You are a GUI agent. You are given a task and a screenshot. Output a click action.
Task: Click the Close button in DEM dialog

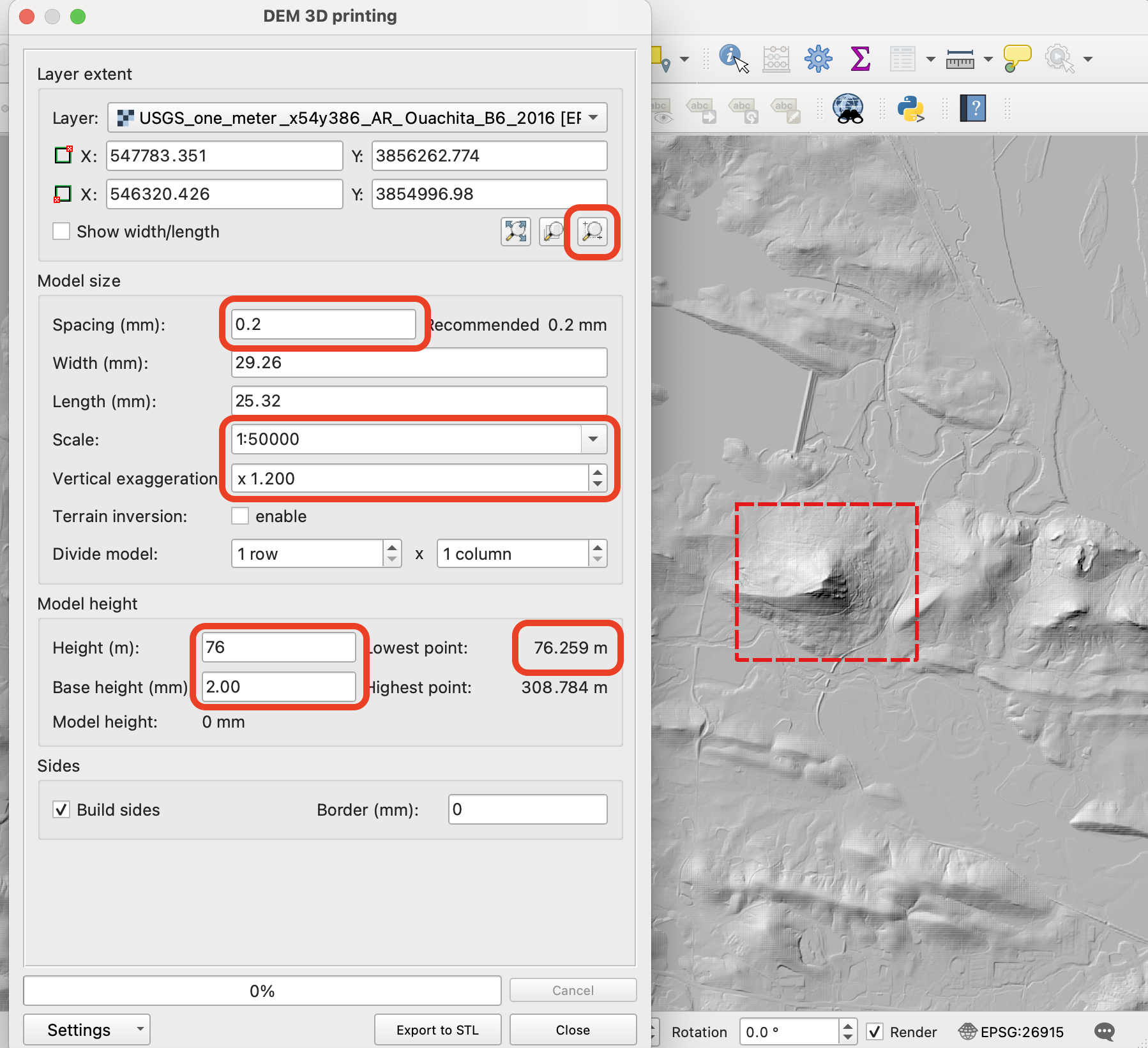[573, 1029]
